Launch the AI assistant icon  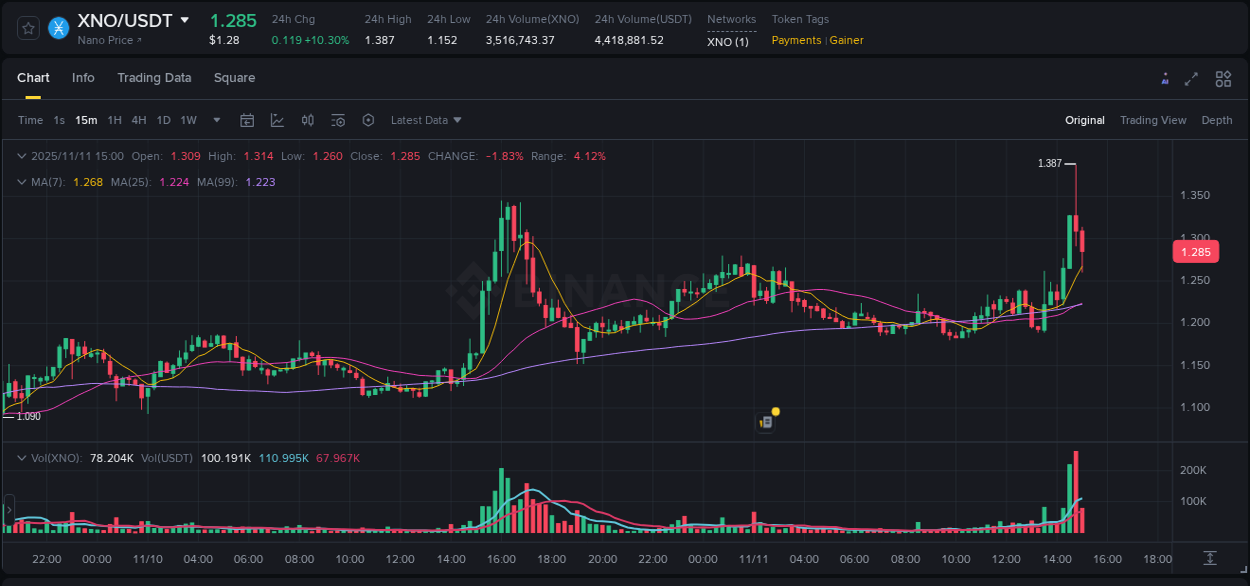(x=1165, y=77)
